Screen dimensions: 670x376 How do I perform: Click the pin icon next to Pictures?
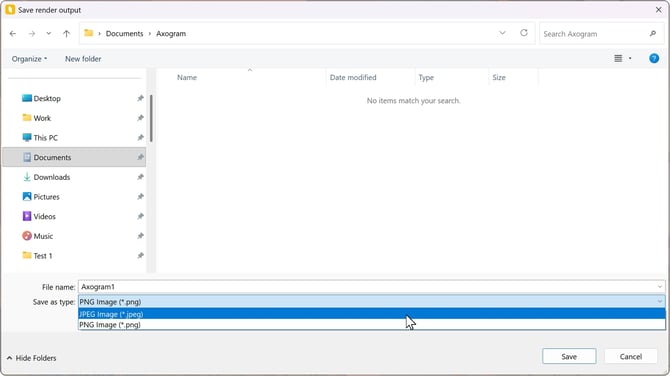coord(140,197)
